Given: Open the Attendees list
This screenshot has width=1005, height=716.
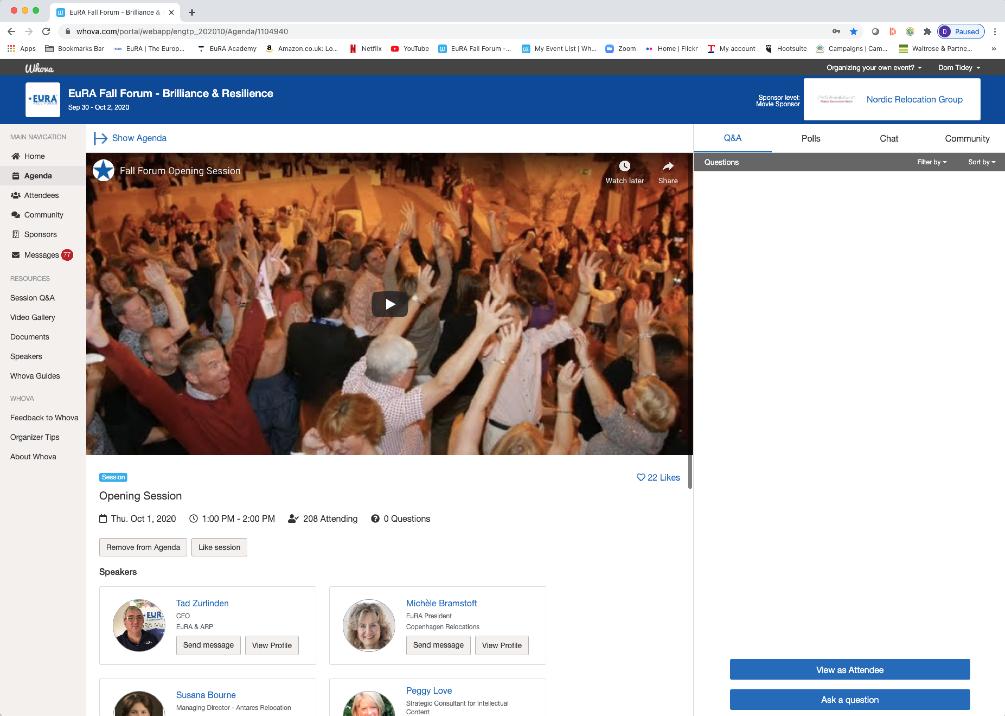Looking at the screenshot, I should 35,195.
